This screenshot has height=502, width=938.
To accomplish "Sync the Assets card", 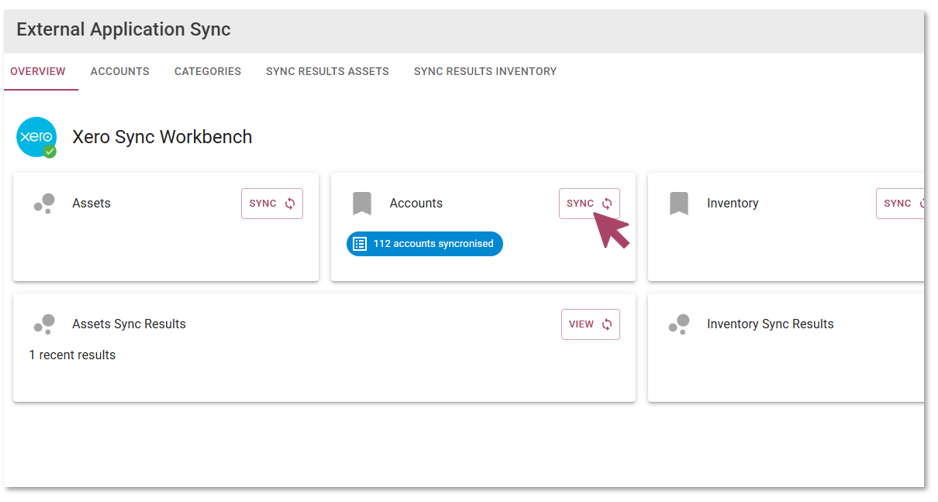I will [272, 203].
